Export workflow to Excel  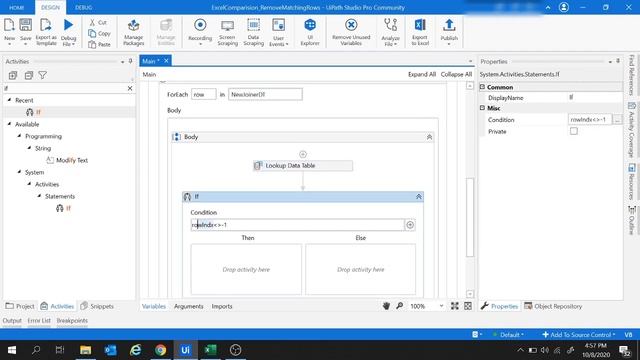click(420, 32)
